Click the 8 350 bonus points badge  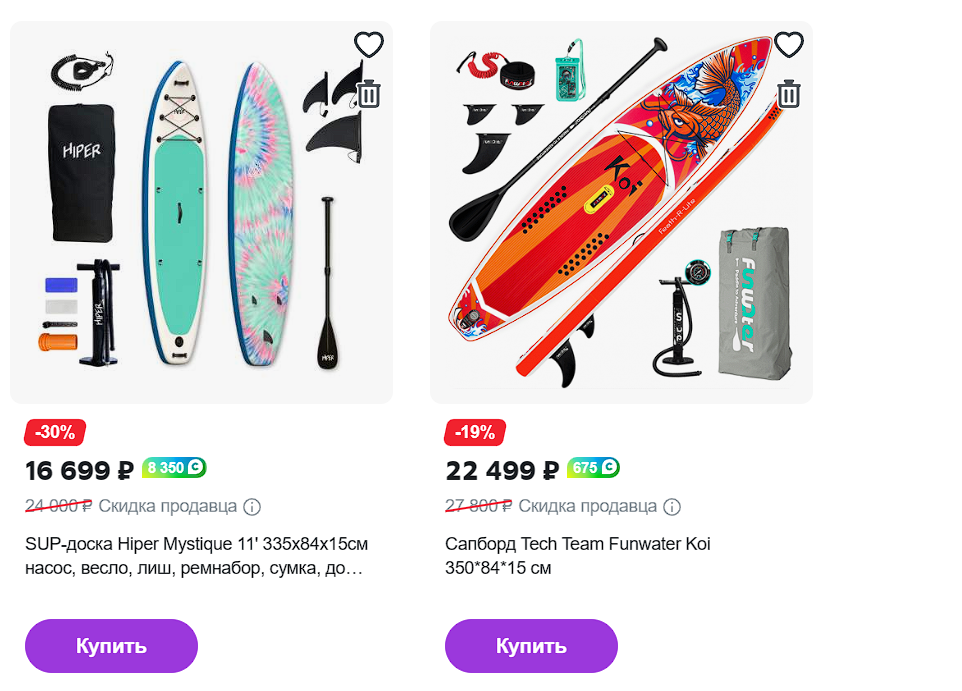(174, 467)
